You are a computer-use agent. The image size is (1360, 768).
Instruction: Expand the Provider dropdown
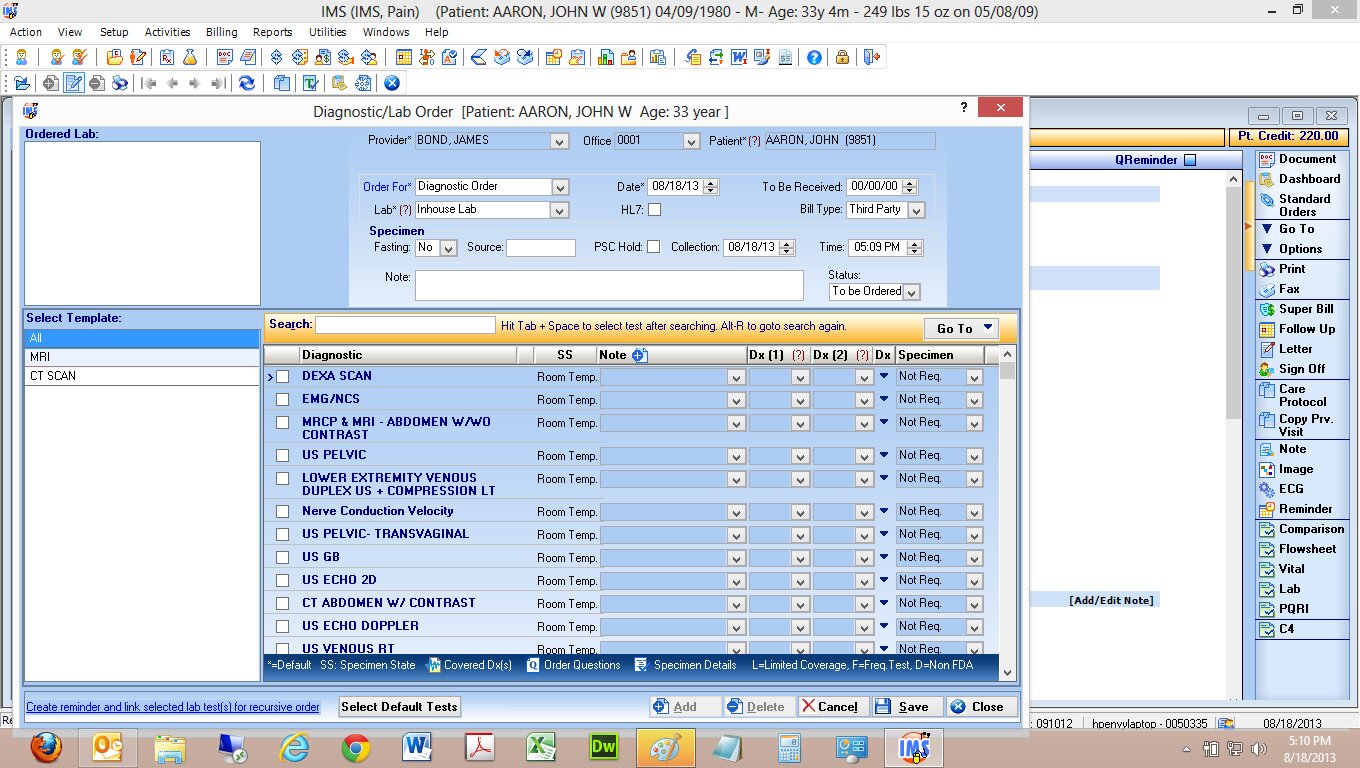(559, 142)
